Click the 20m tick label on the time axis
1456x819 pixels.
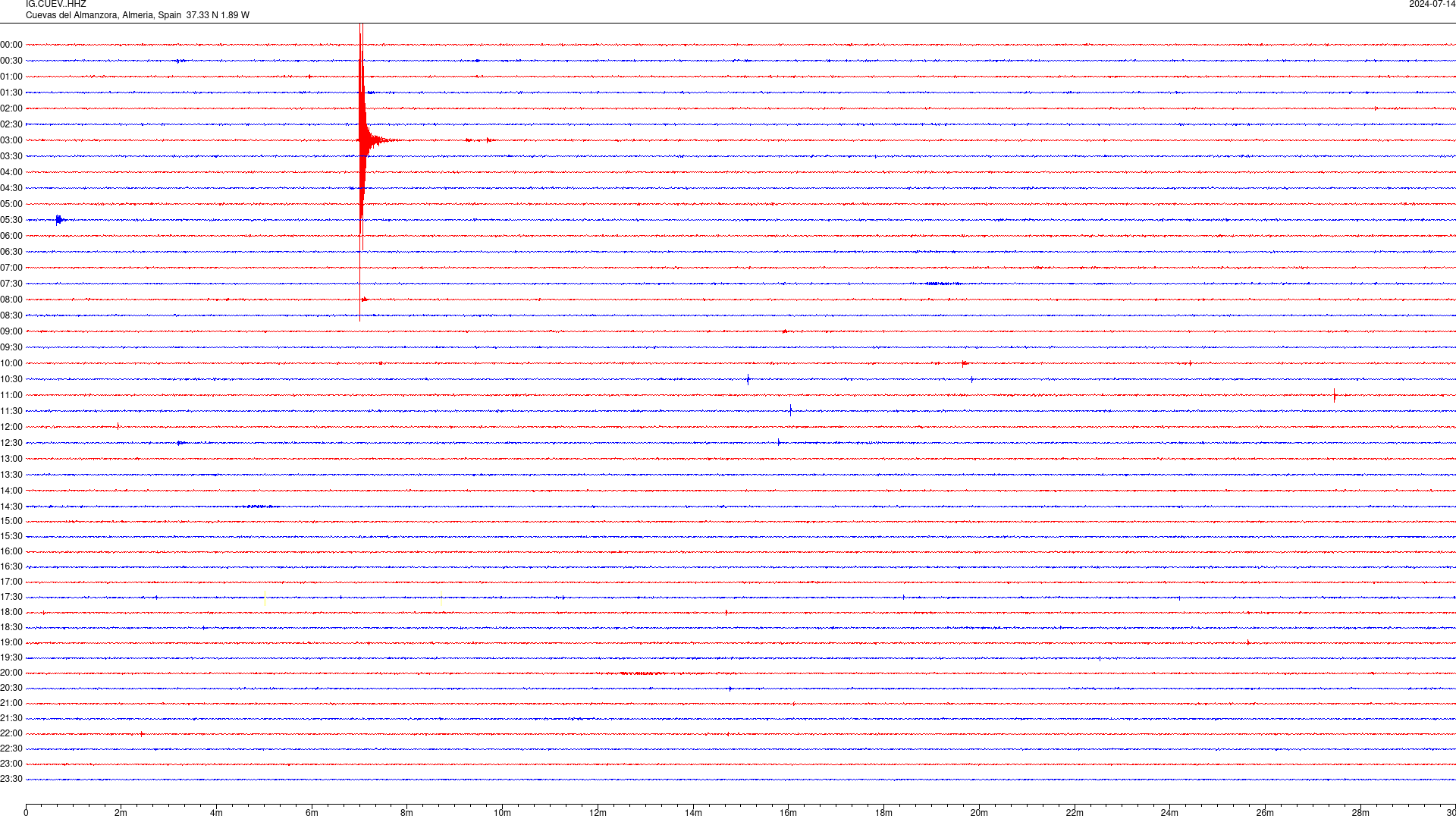979,813
